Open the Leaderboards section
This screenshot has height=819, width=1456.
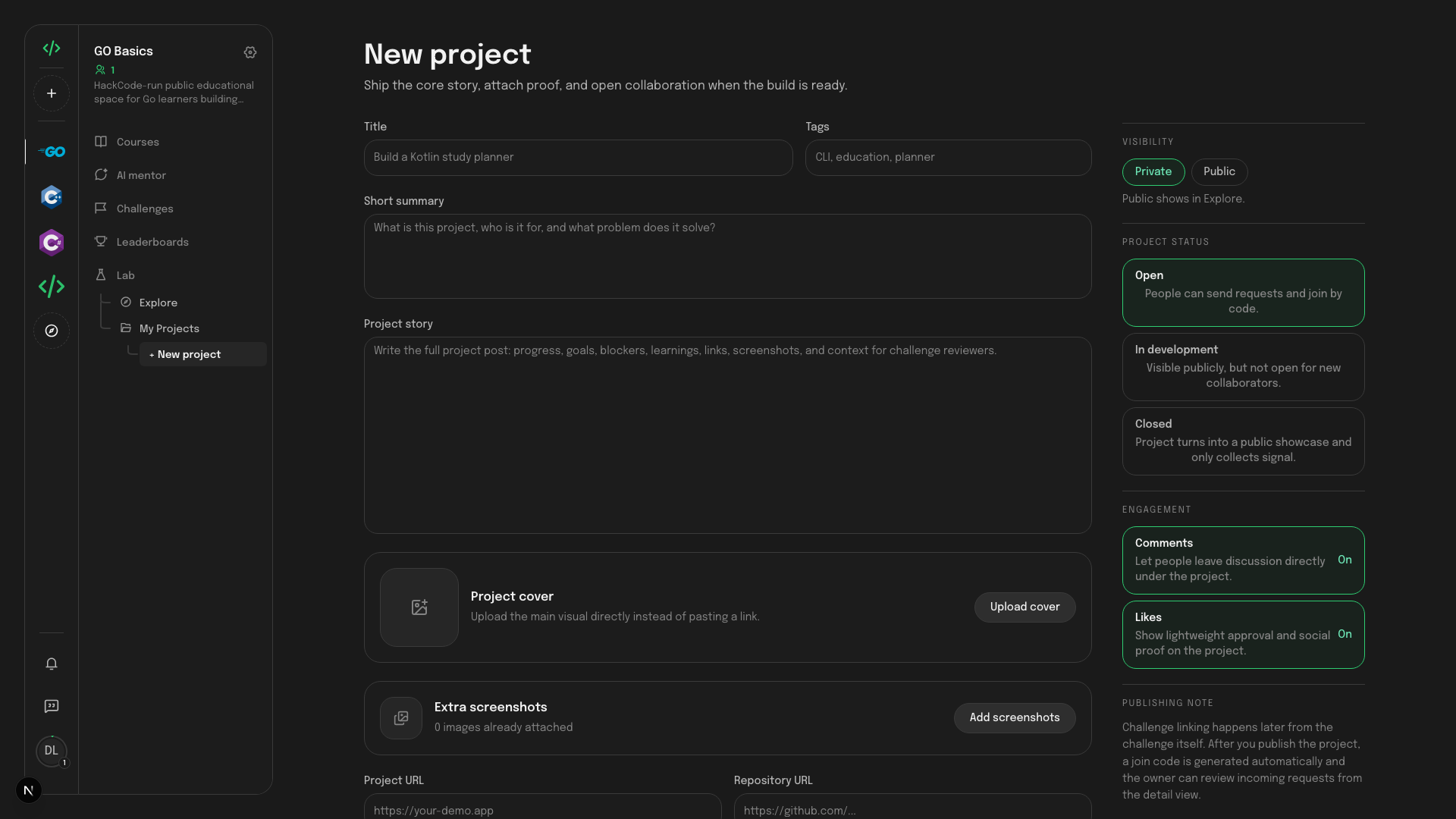152,242
